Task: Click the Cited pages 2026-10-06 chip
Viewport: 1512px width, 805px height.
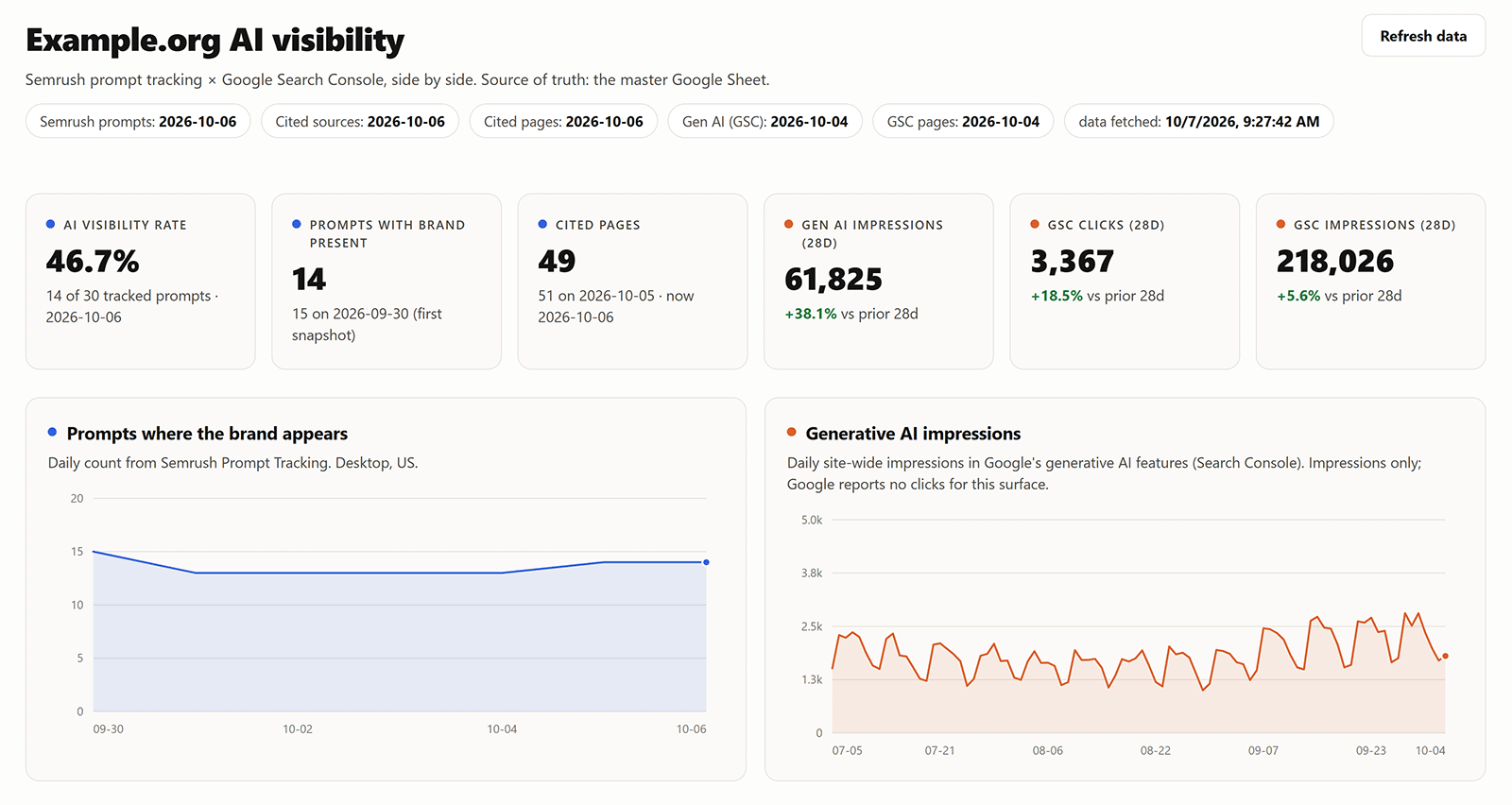Action: (x=563, y=121)
